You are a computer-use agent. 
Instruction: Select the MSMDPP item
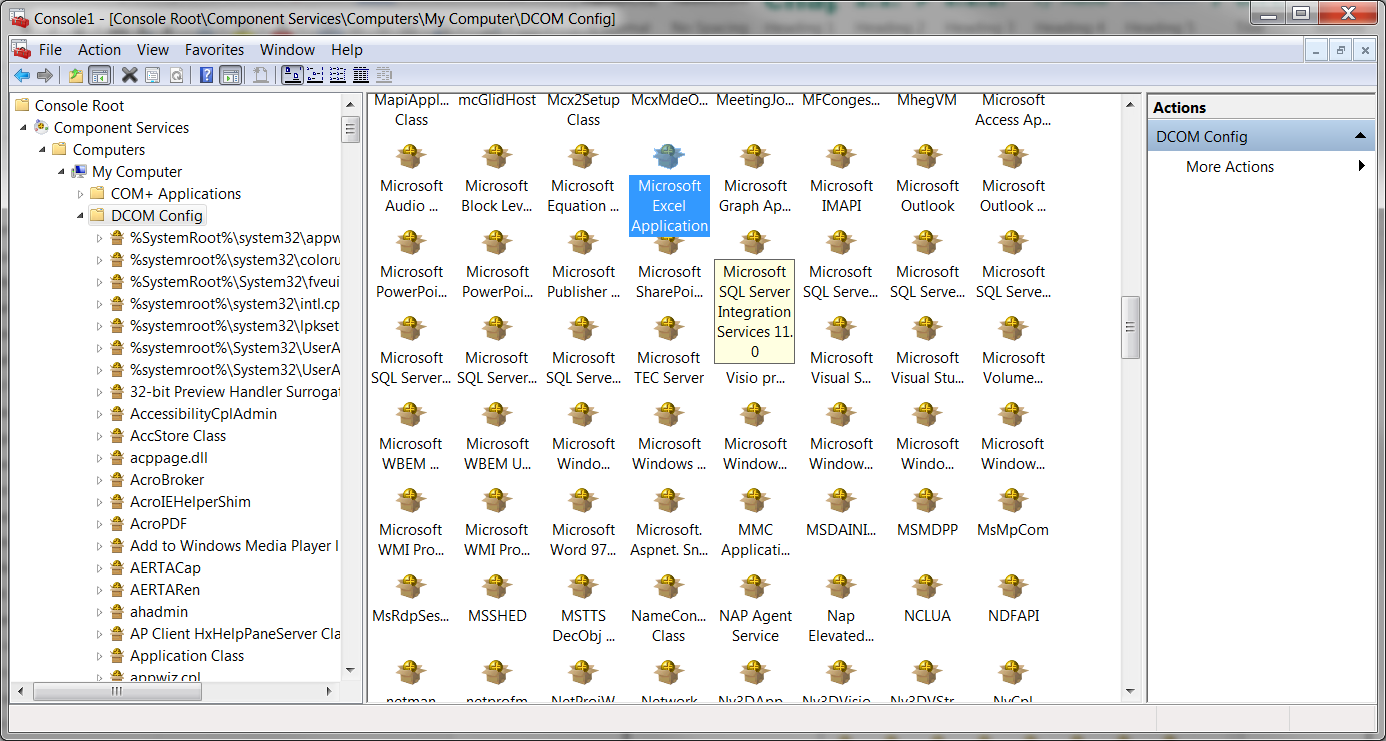pos(927,512)
